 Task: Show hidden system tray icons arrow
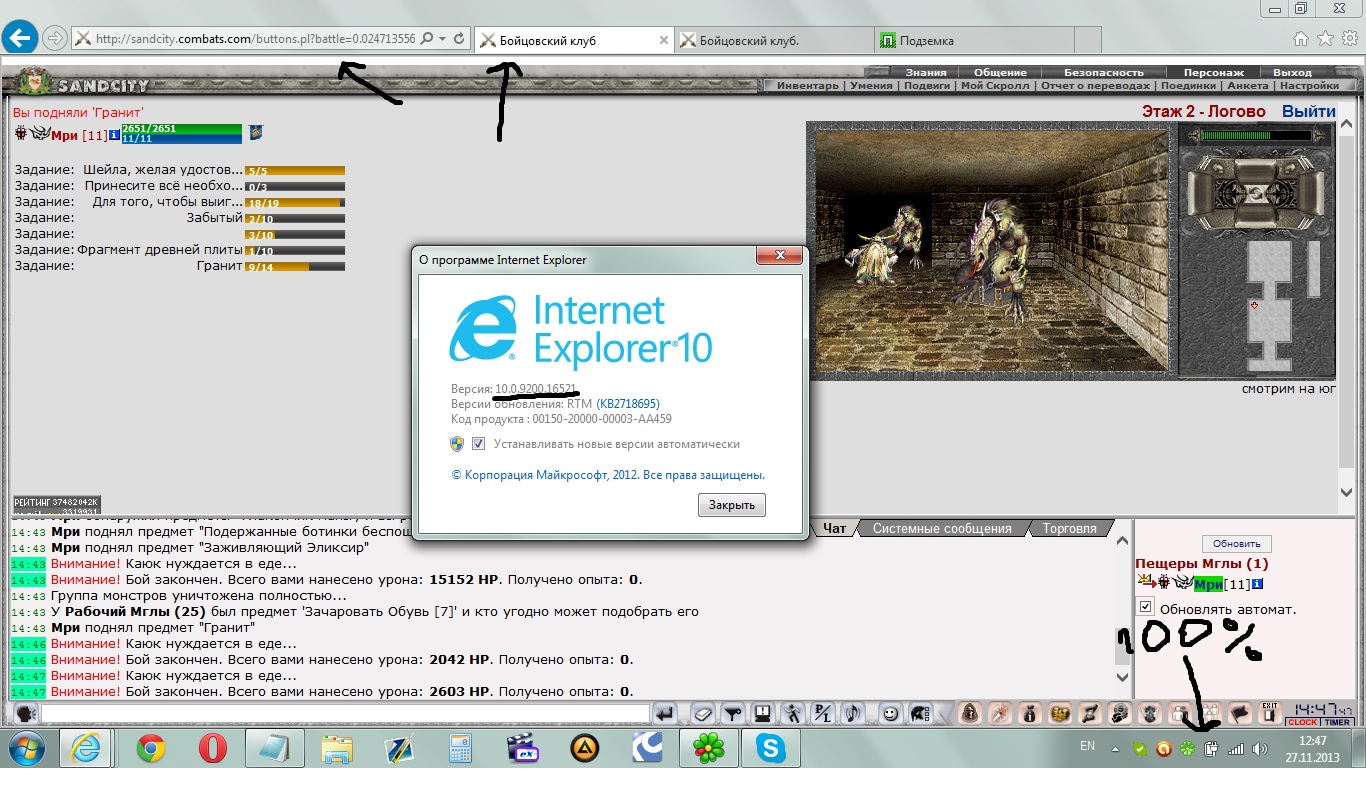click(1117, 748)
